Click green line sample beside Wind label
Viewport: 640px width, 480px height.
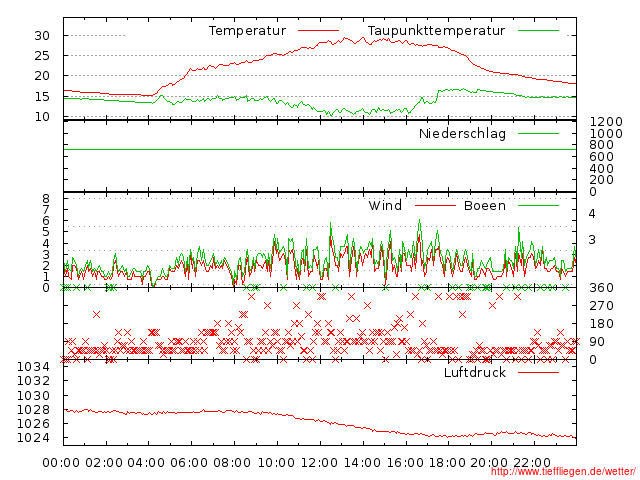430,205
